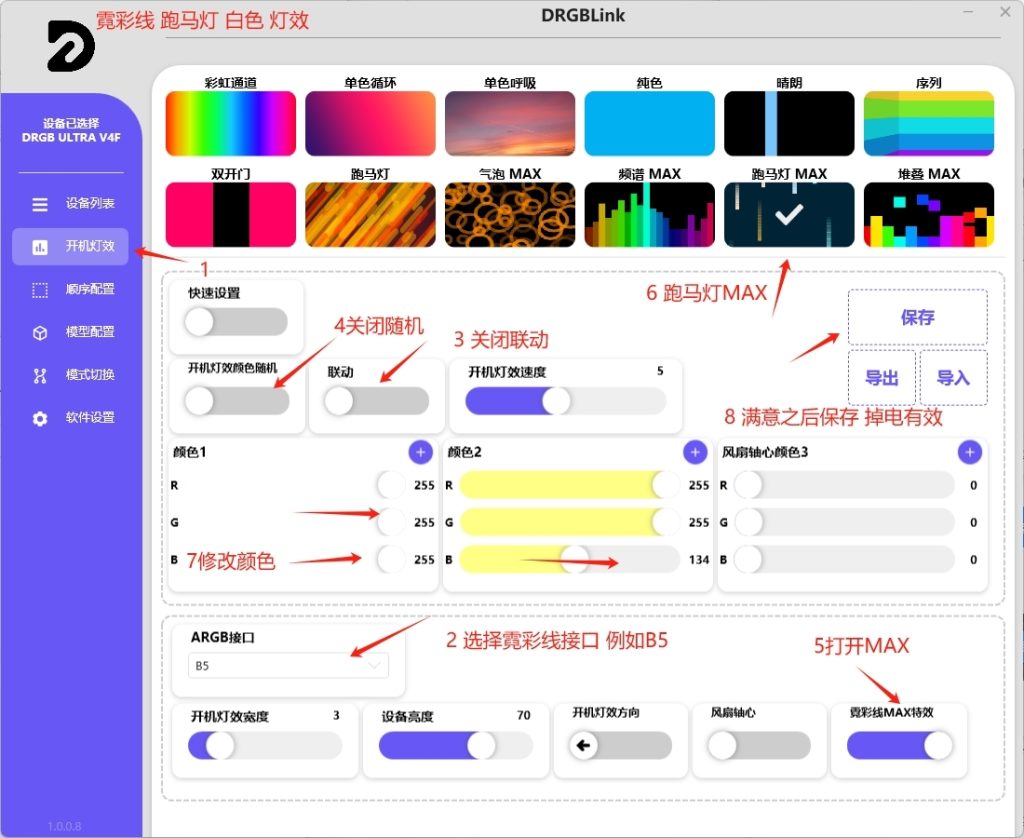Click the DRGBLink window title
The image size is (1024, 838).
pos(583,16)
